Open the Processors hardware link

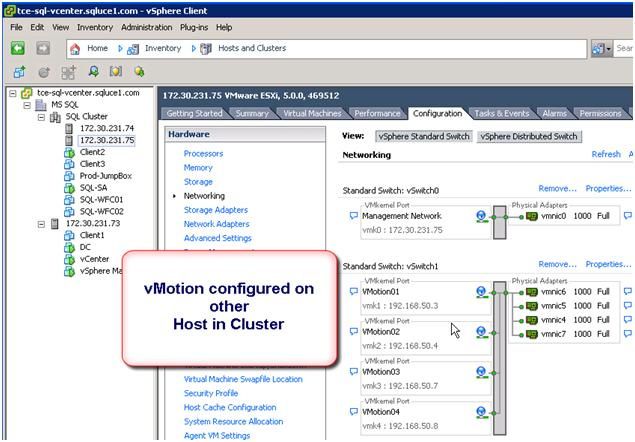pos(203,154)
